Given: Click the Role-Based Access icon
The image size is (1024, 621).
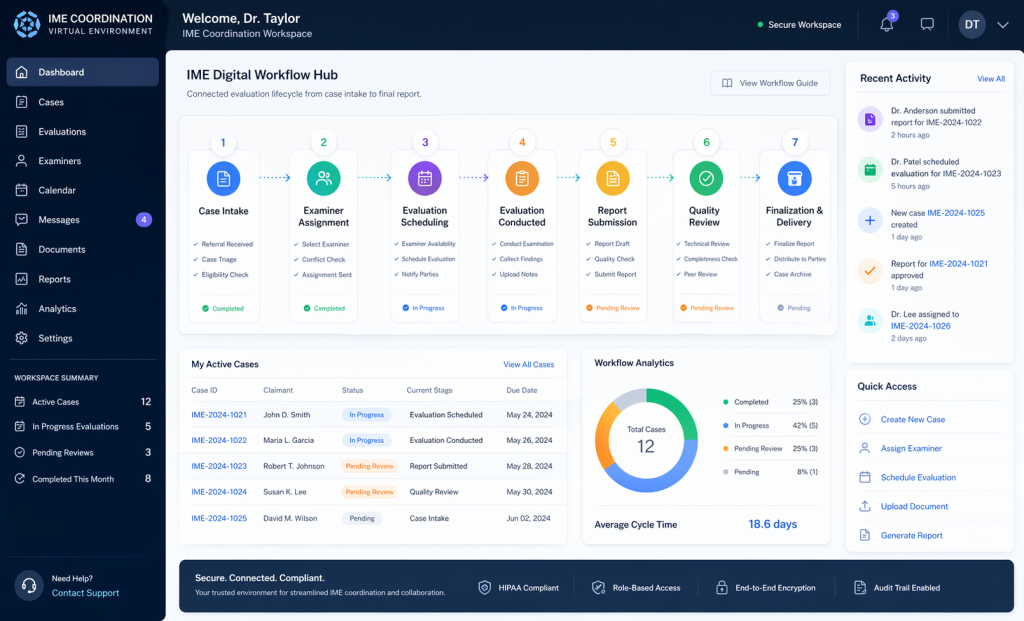Looking at the screenshot, I should point(598,588).
